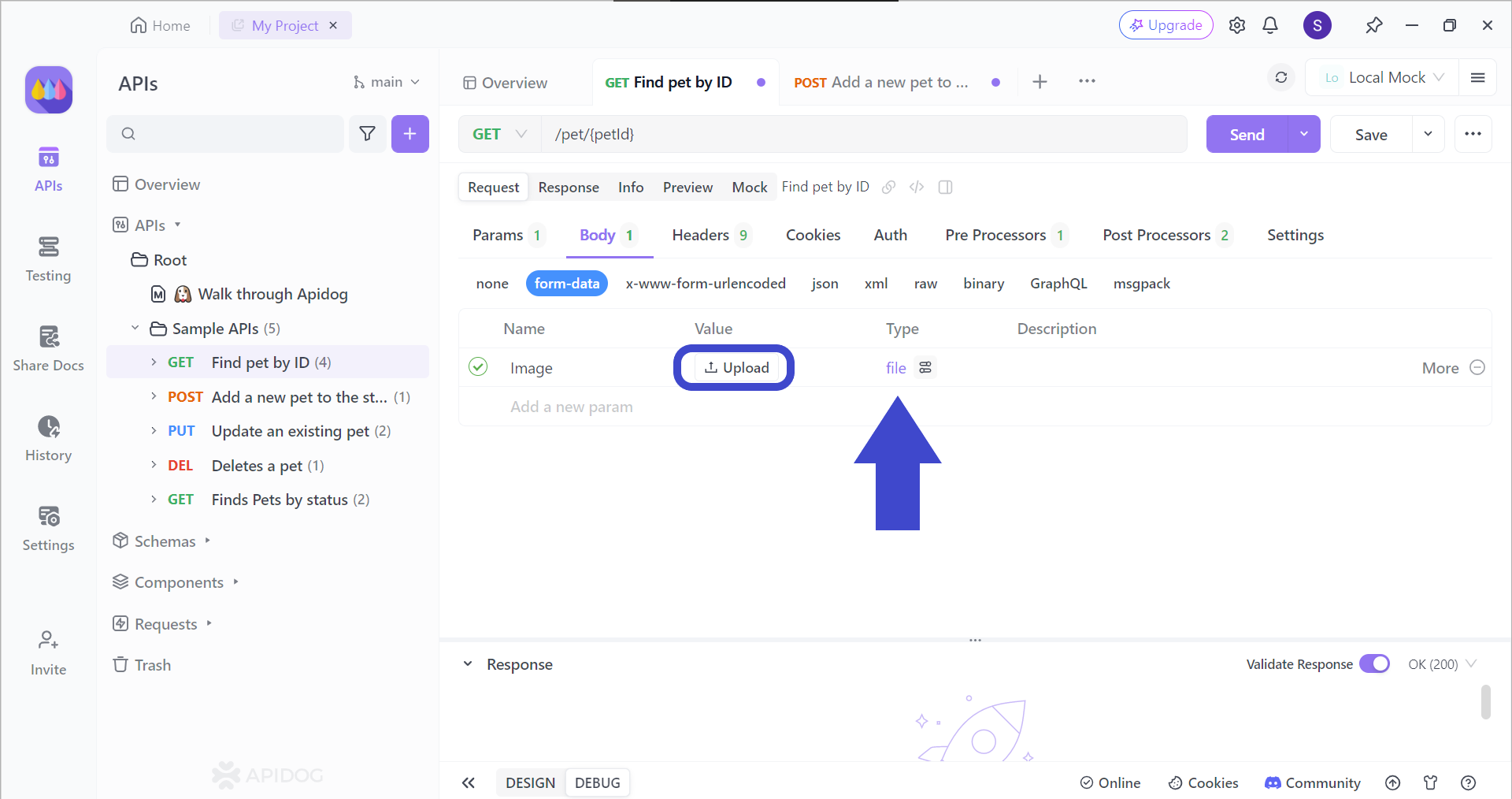Click the Add a new param field
The image size is (1512, 799).
point(572,407)
